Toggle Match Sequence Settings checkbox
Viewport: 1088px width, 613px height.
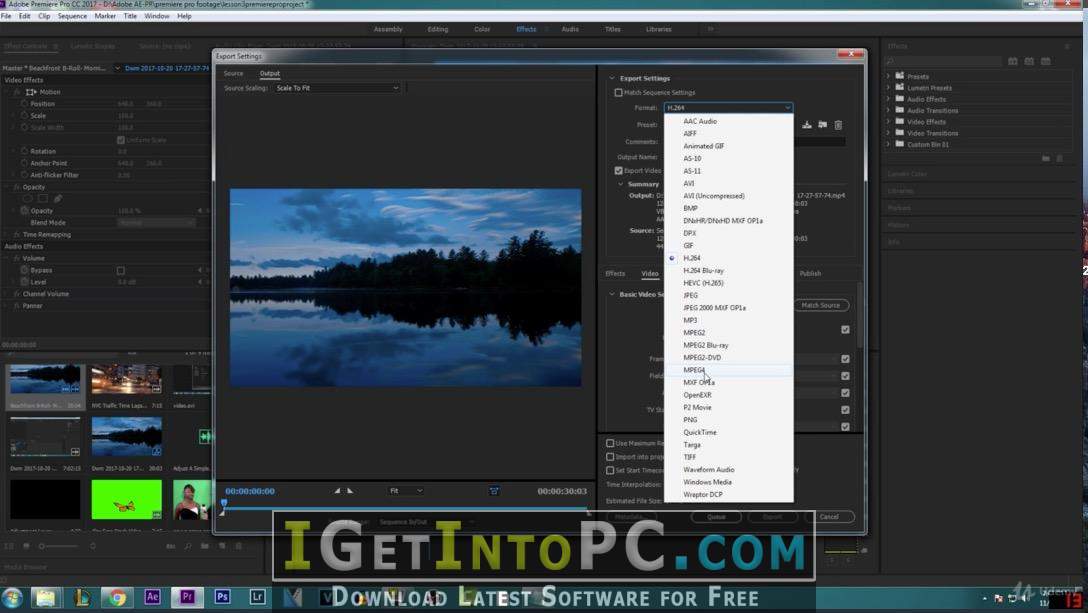point(618,92)
